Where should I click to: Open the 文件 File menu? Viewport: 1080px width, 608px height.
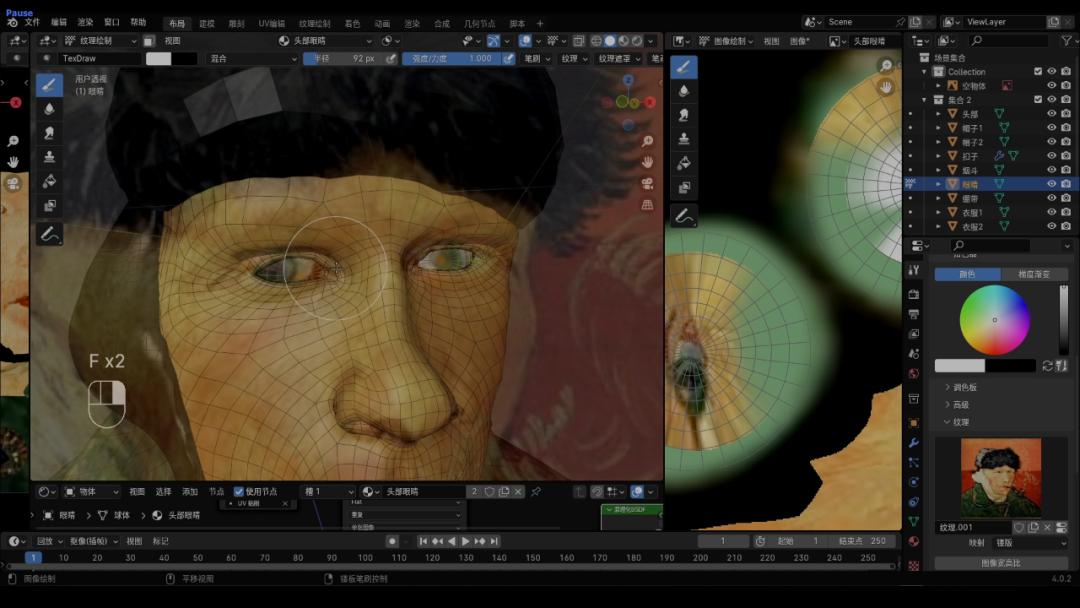(32, 23)
